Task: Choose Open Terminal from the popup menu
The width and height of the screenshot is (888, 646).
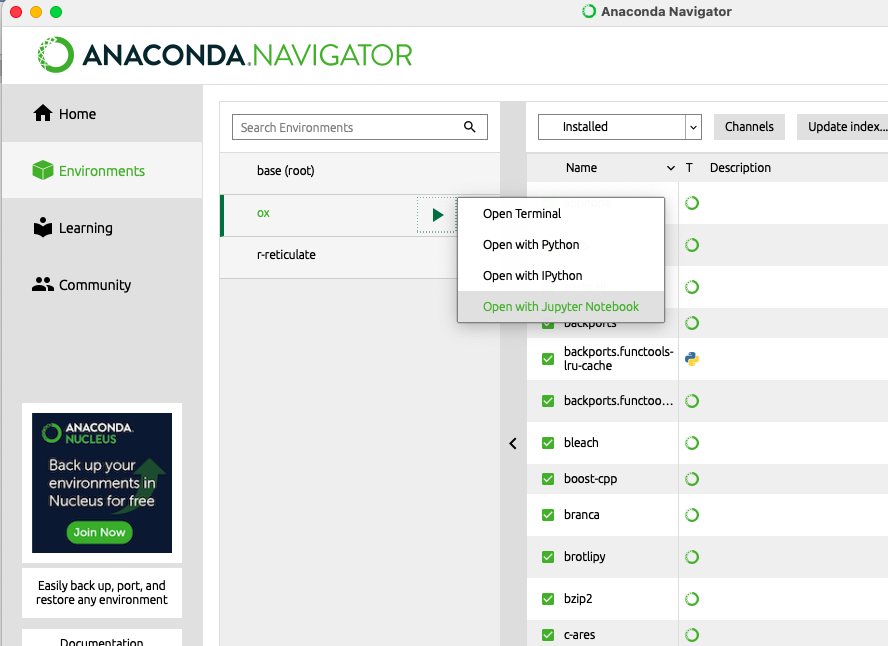Action: pyautogui.click(x=561, y=213)
